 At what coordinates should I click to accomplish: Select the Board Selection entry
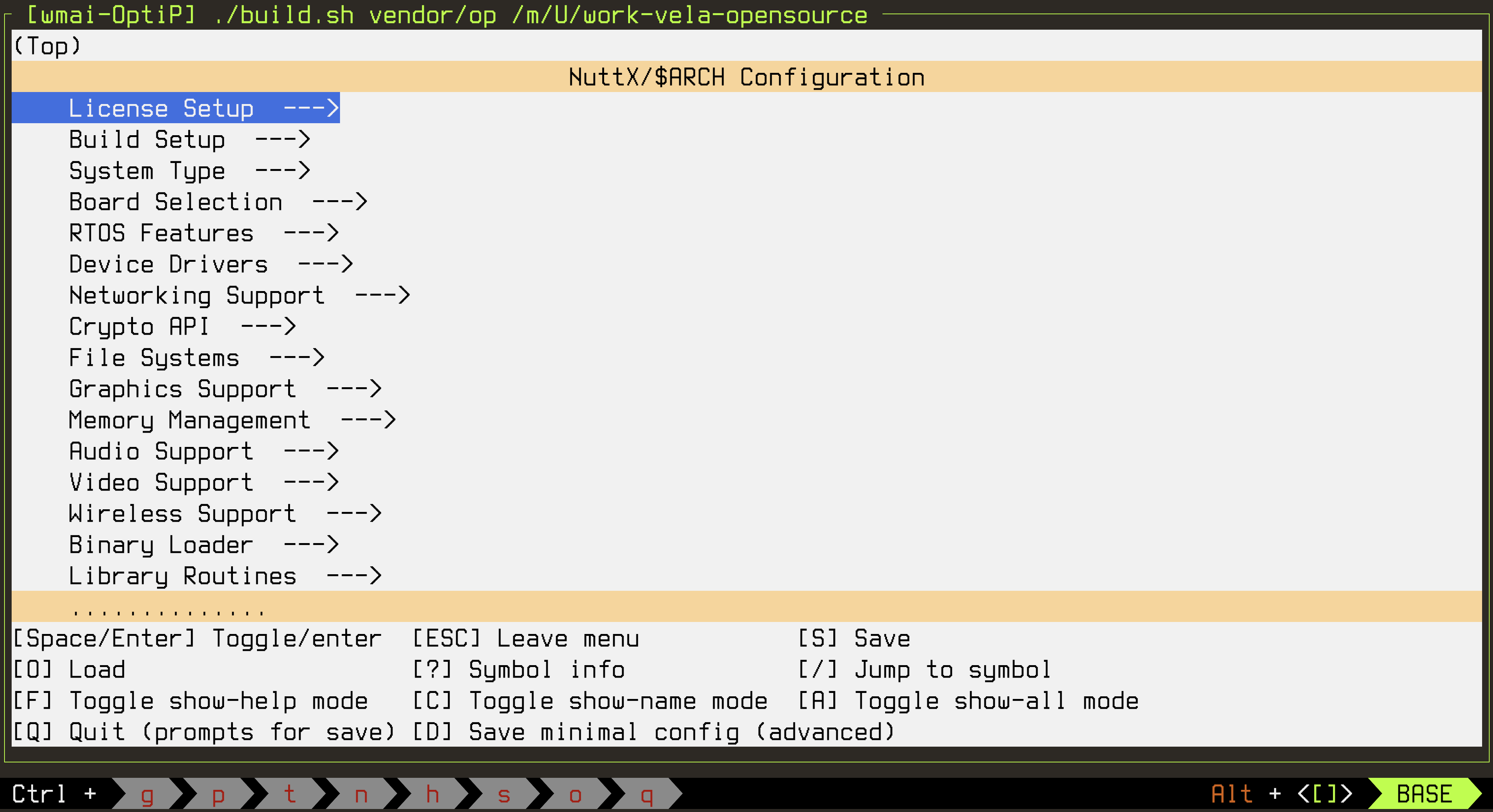click(218, 202)
